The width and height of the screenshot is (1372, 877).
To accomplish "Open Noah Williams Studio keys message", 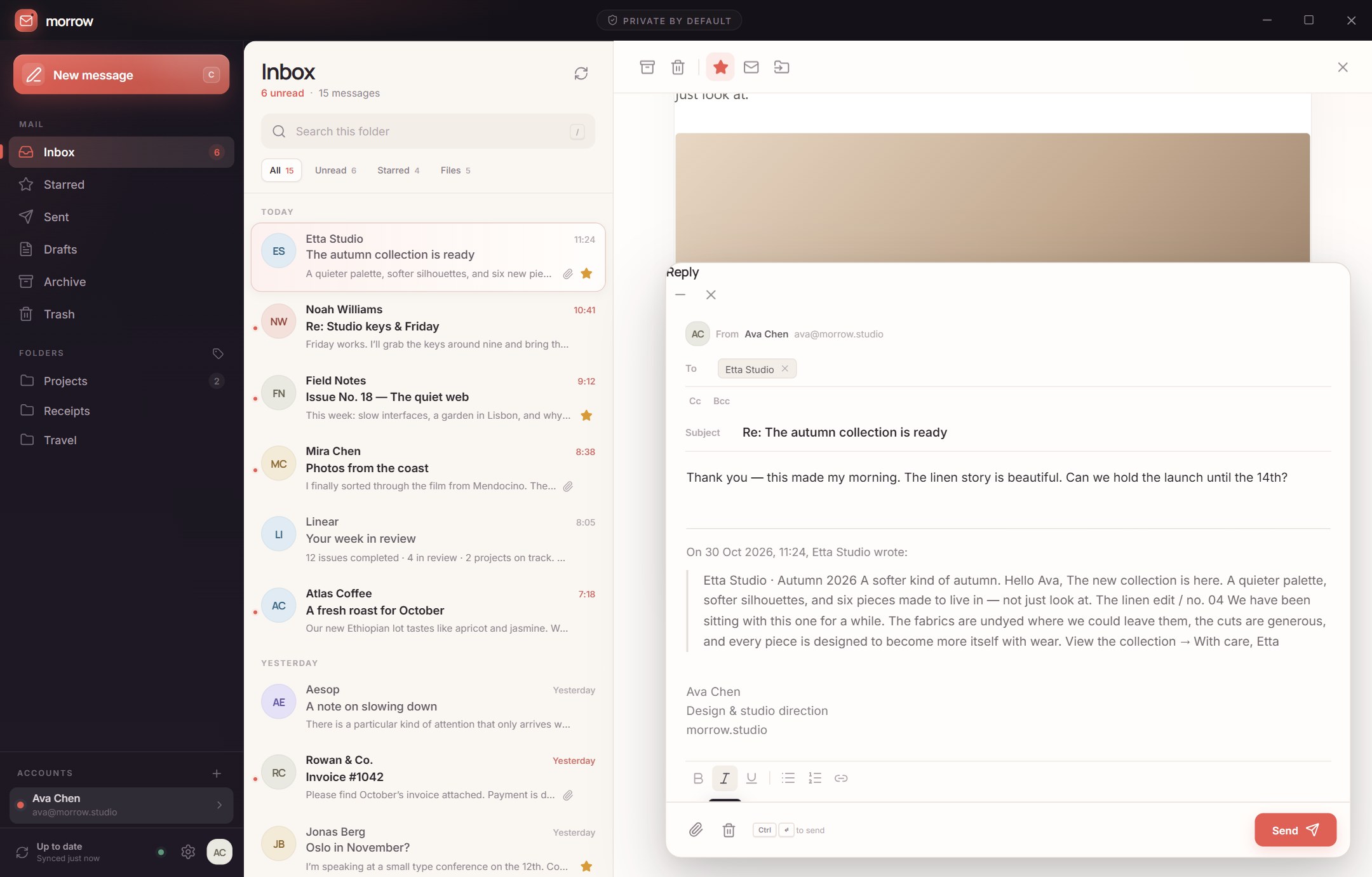I will pos(428,327).
